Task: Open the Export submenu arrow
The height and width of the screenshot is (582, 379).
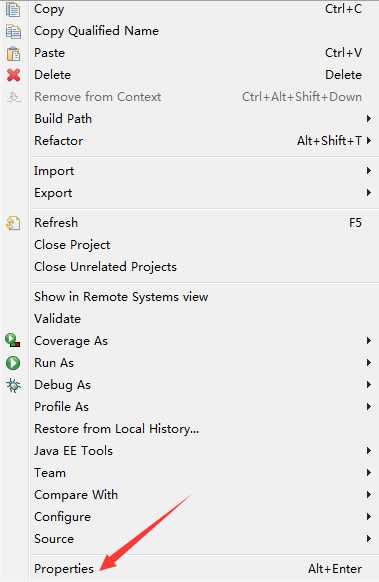Action: (x=369, y=193)
